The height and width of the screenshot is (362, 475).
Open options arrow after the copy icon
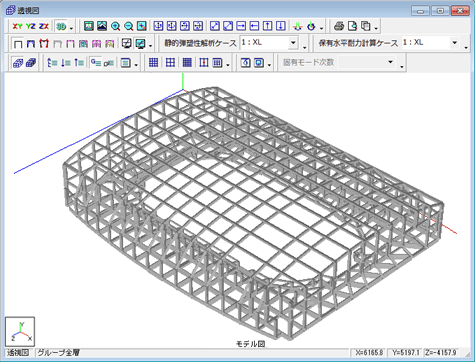[376, 28]
